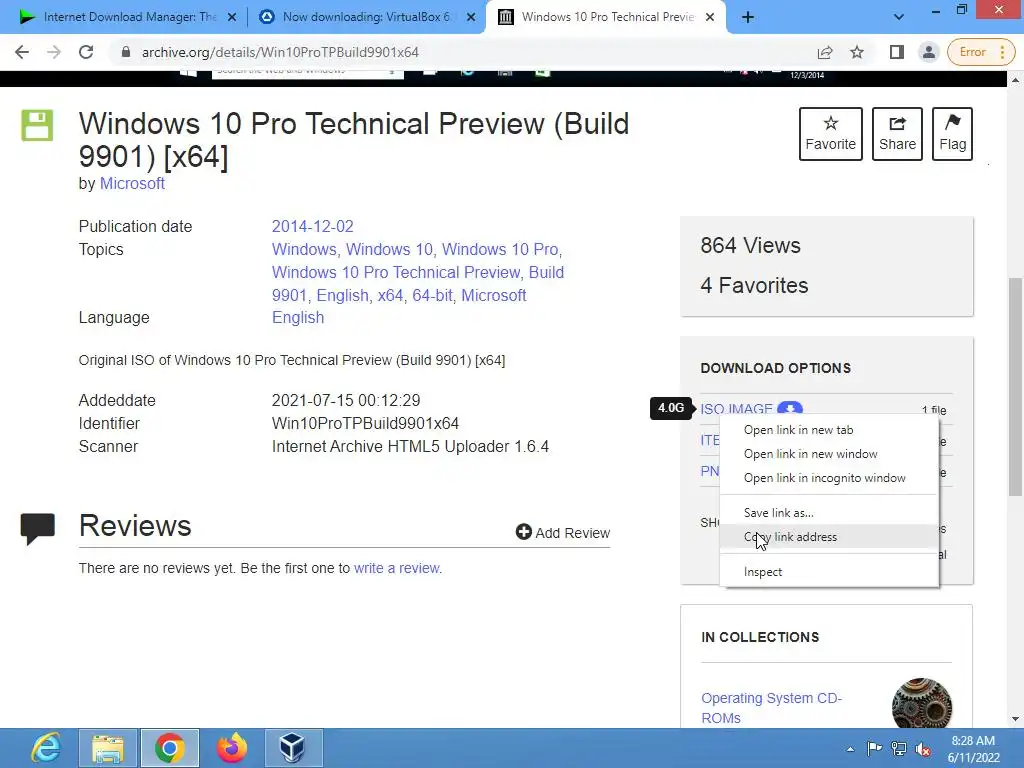Choose Copy link address

click(829, 537)
